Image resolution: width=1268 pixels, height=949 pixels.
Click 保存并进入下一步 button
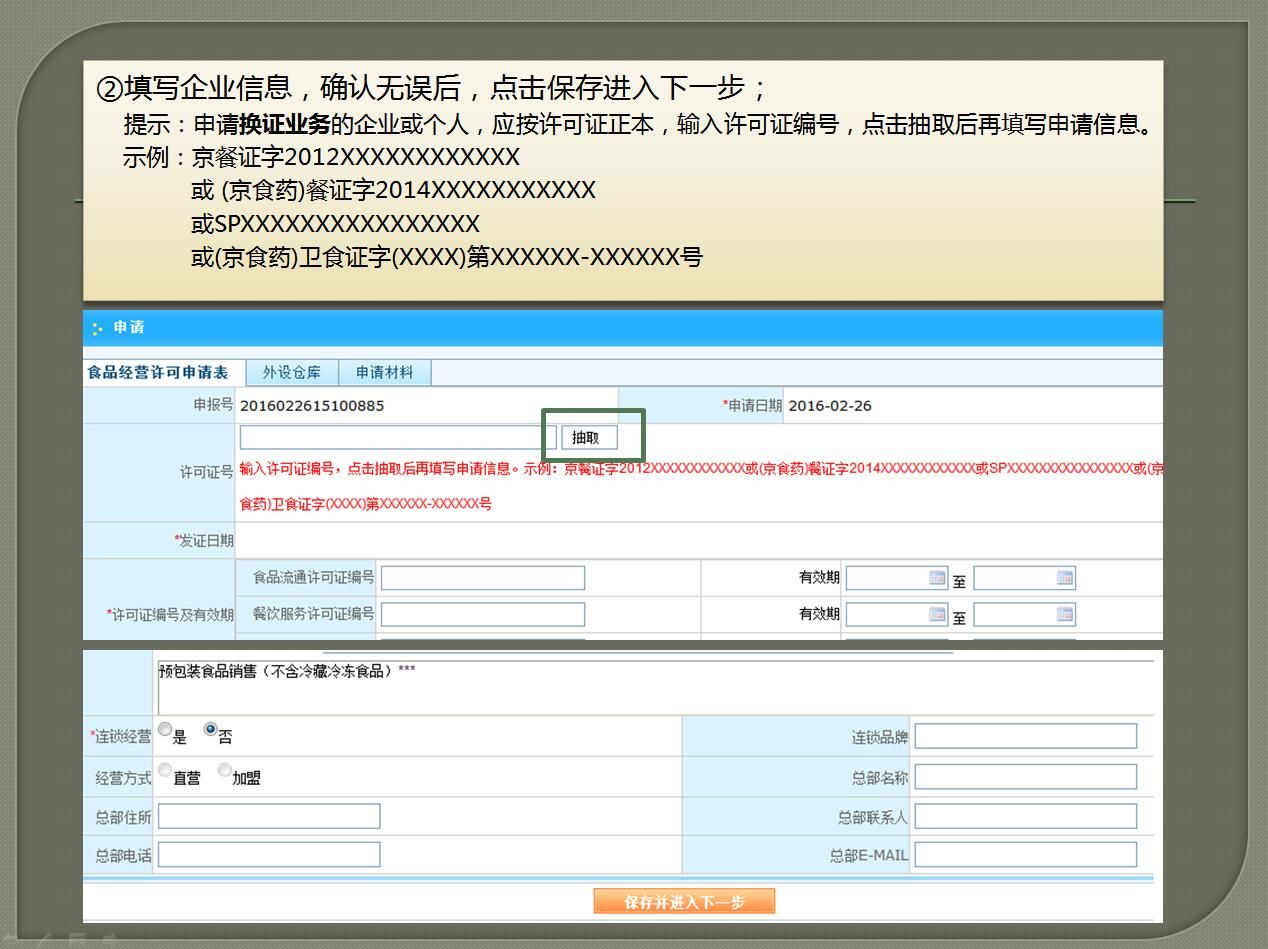click(684, 902)
